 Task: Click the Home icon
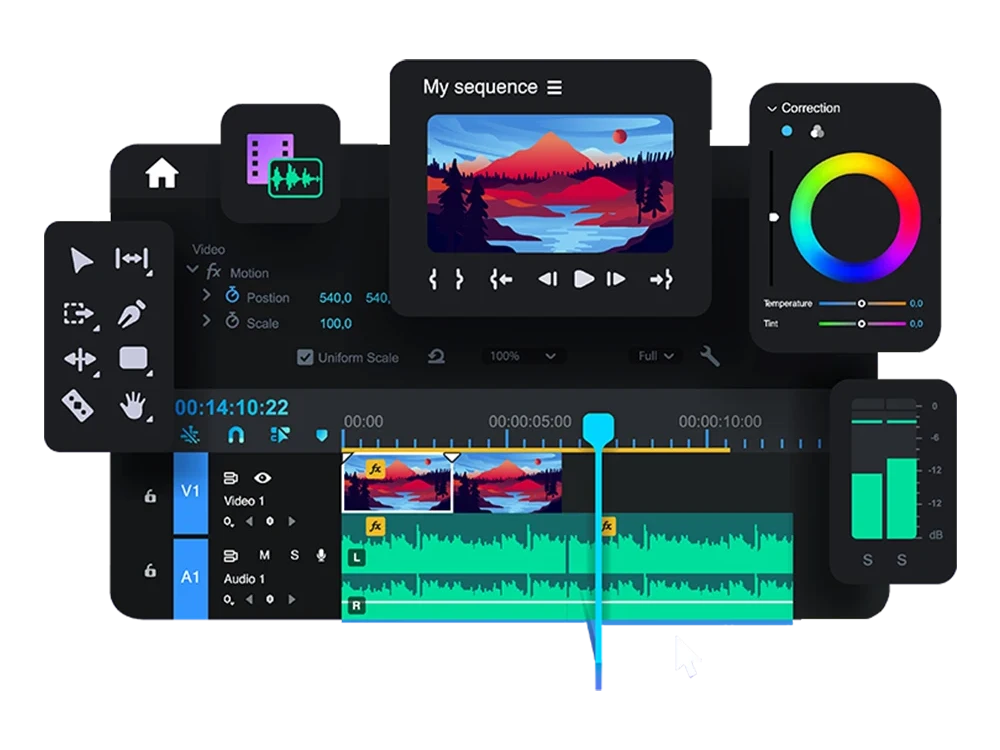161,174
